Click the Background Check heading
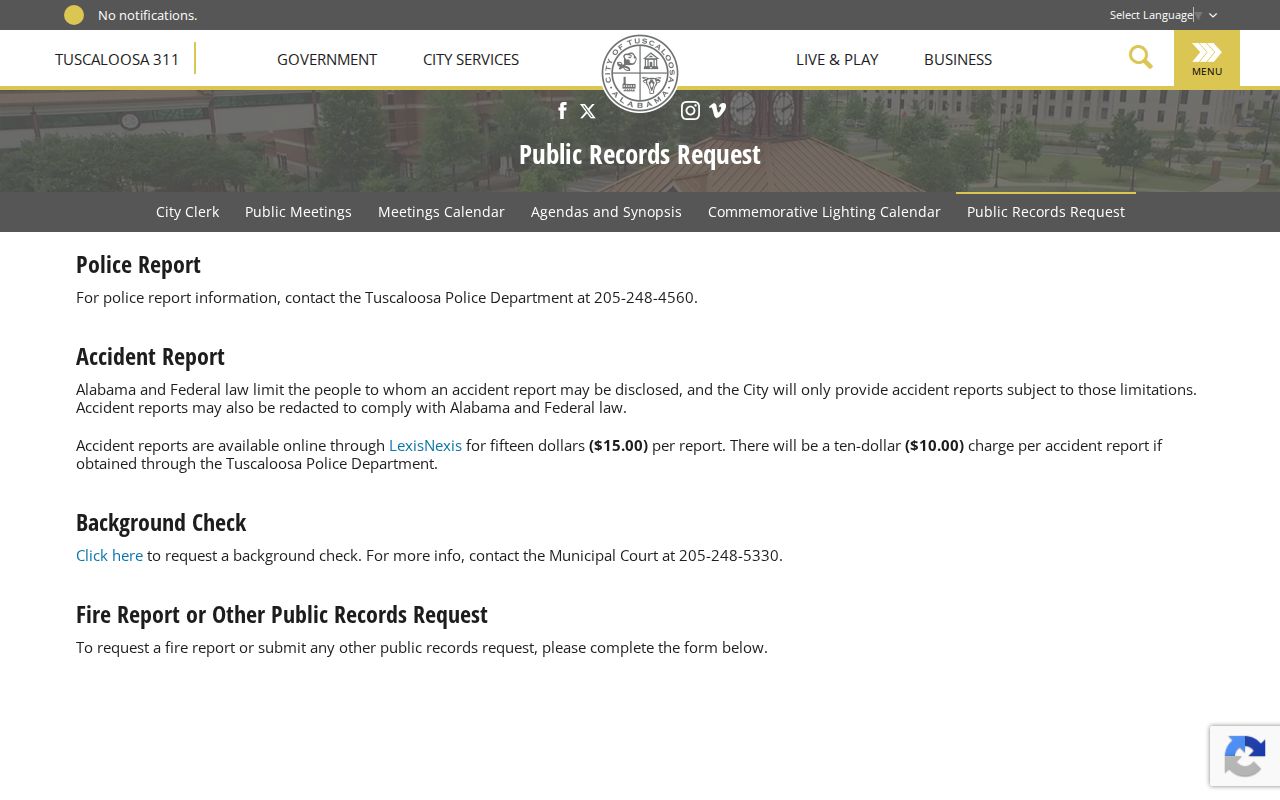This screenshot has height=800, width=1280. pos(161,523)
